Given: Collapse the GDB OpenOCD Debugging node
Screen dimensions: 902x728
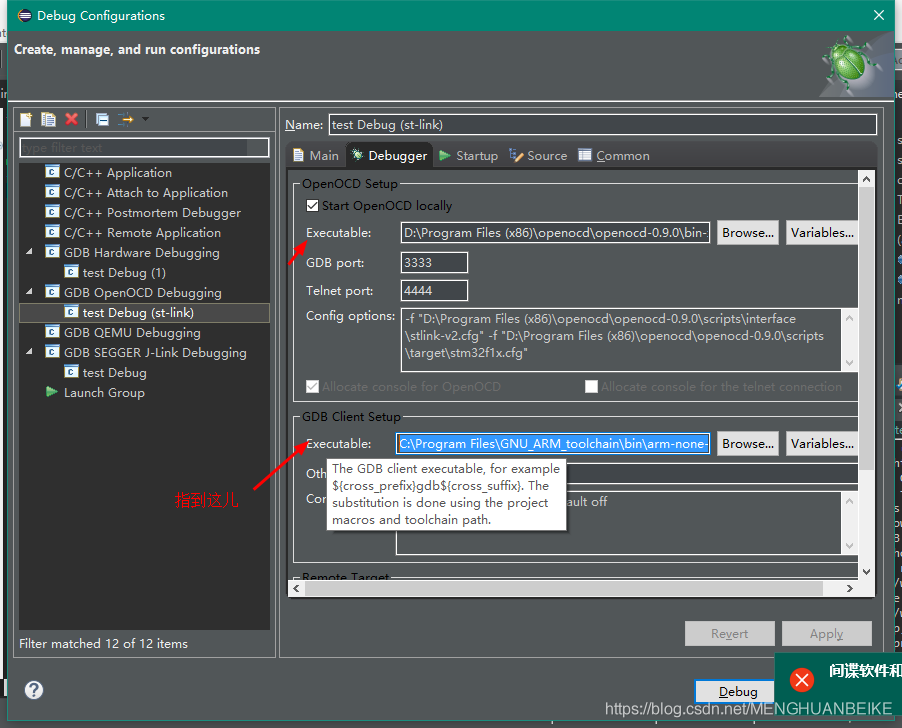Looking at the screenshot, I should pyautogui.click(x=29, y=293).
